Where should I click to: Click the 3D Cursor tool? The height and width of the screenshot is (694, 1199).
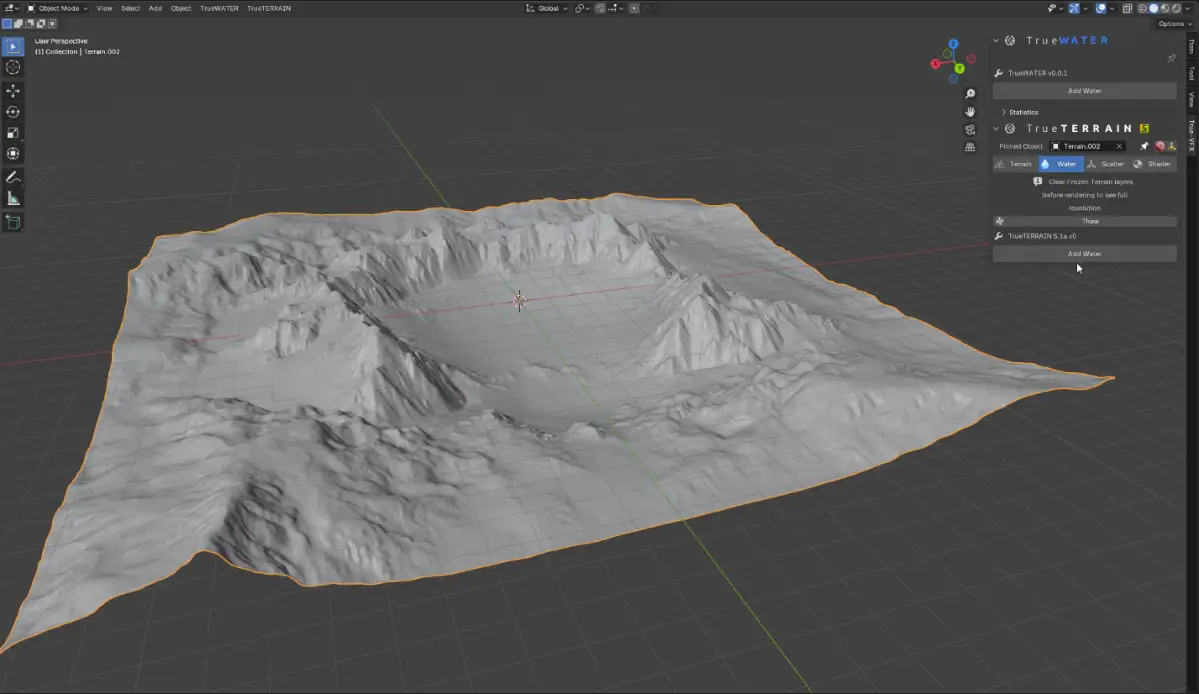click(13, 67)
